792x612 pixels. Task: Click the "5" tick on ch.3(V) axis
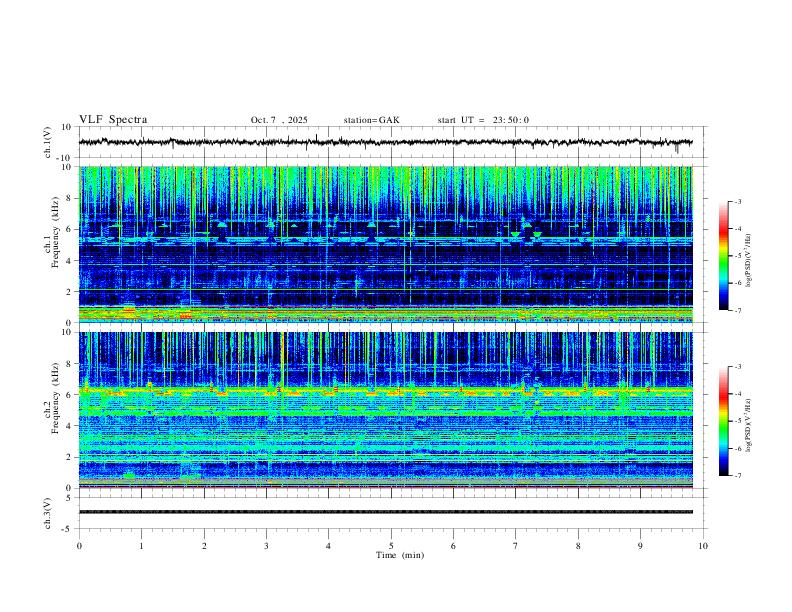tap(70, 498)
